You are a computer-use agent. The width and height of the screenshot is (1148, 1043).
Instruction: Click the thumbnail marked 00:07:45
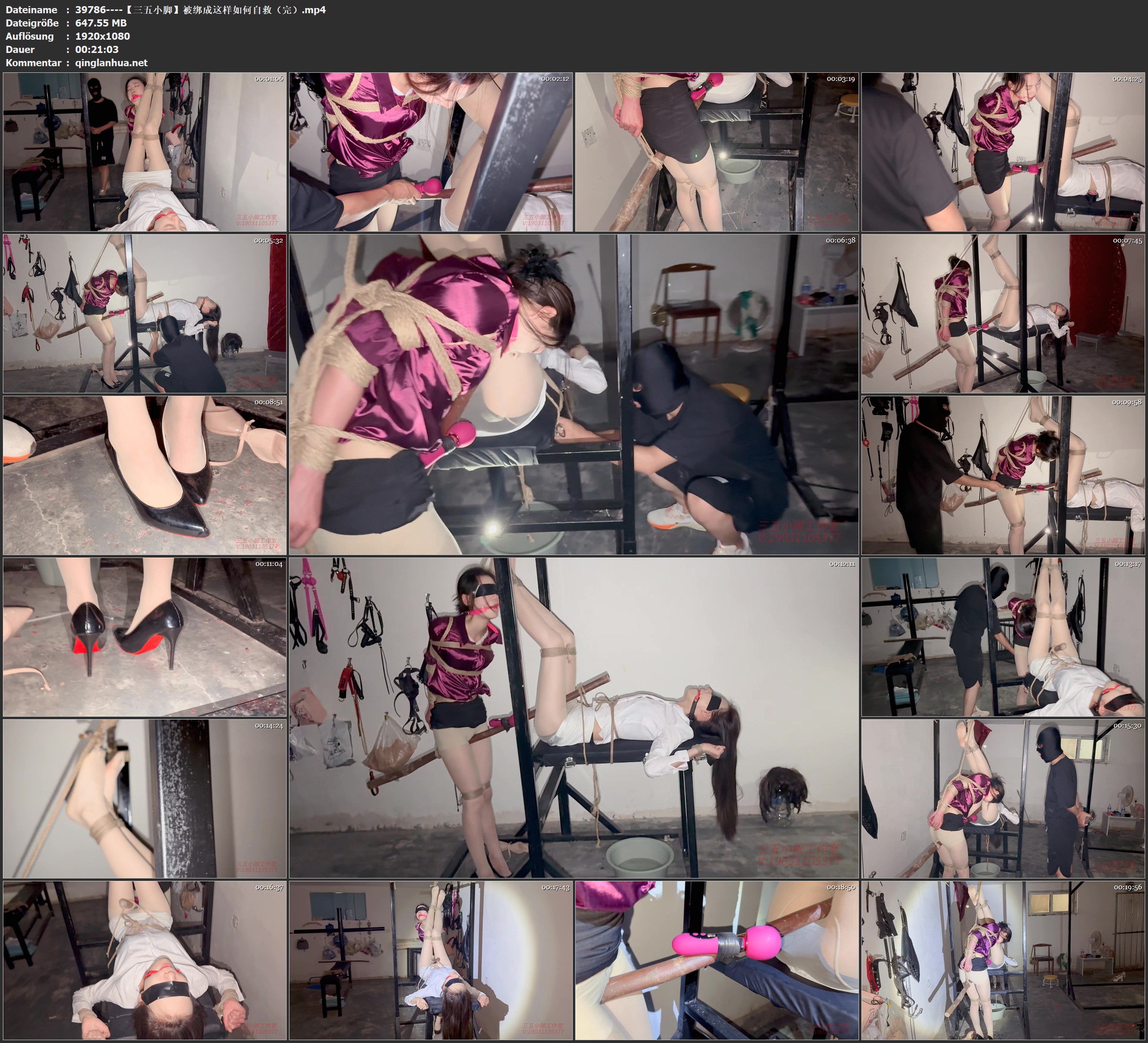click(1003, 313)
